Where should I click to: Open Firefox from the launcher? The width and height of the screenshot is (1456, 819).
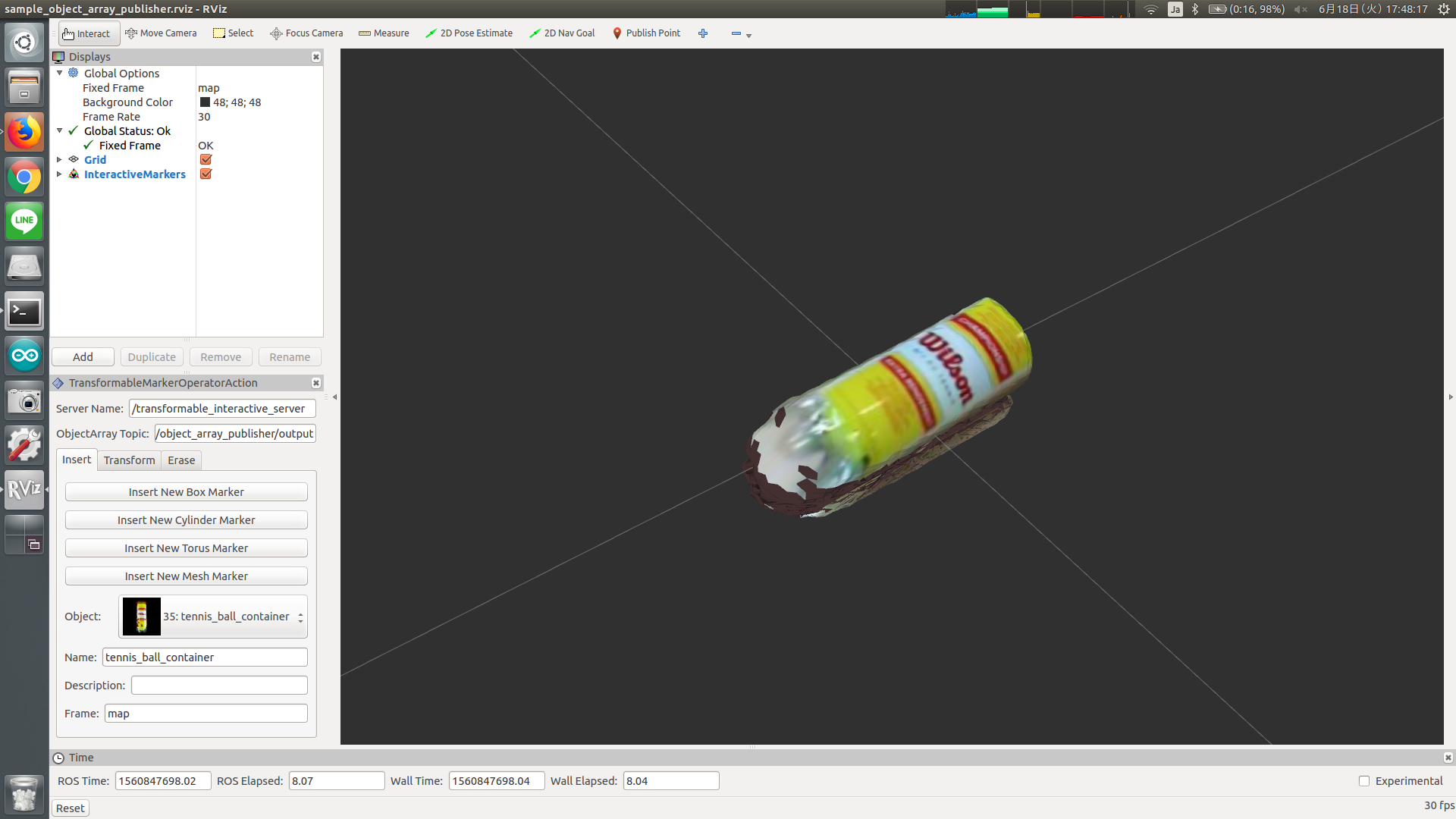tap(24, 132)
